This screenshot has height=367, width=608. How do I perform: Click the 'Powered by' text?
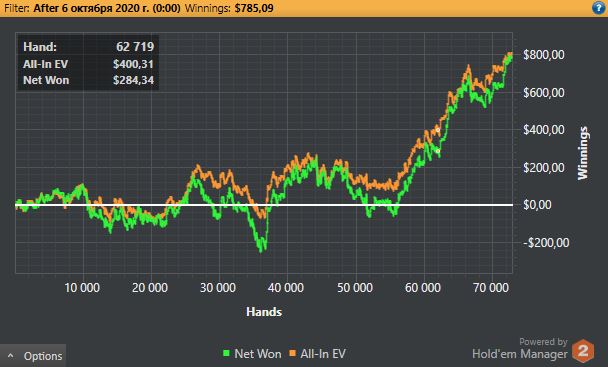543,342
